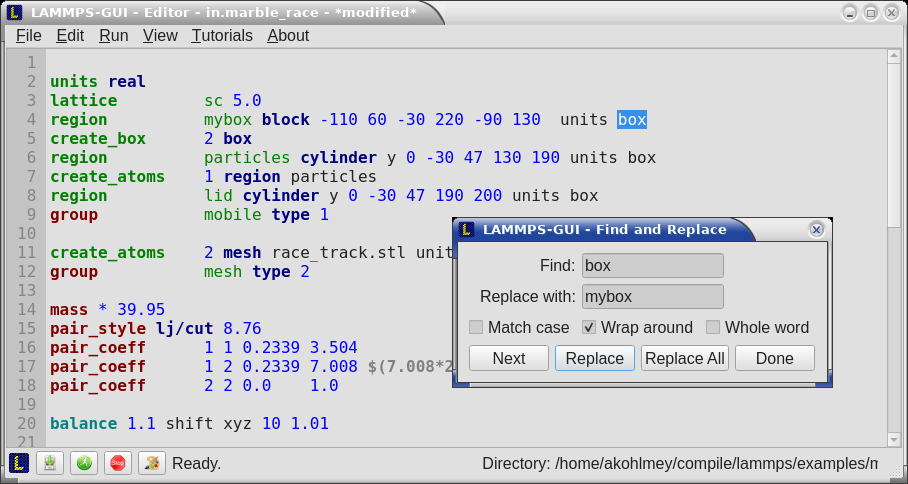Click 'lattice' keyword on line 3
The width and height of the screenshot is (908, 484).
tap(84, 101)
